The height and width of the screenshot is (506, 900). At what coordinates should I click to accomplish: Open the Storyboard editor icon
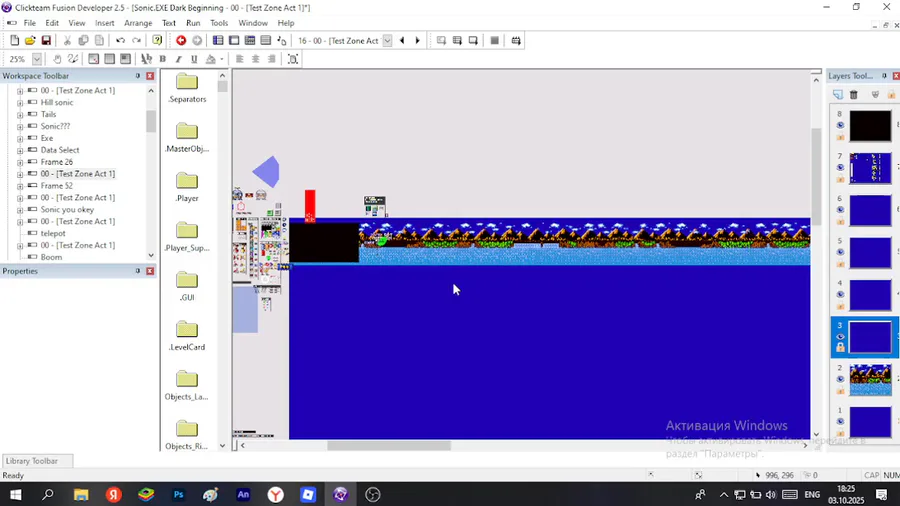pos(218,41)
